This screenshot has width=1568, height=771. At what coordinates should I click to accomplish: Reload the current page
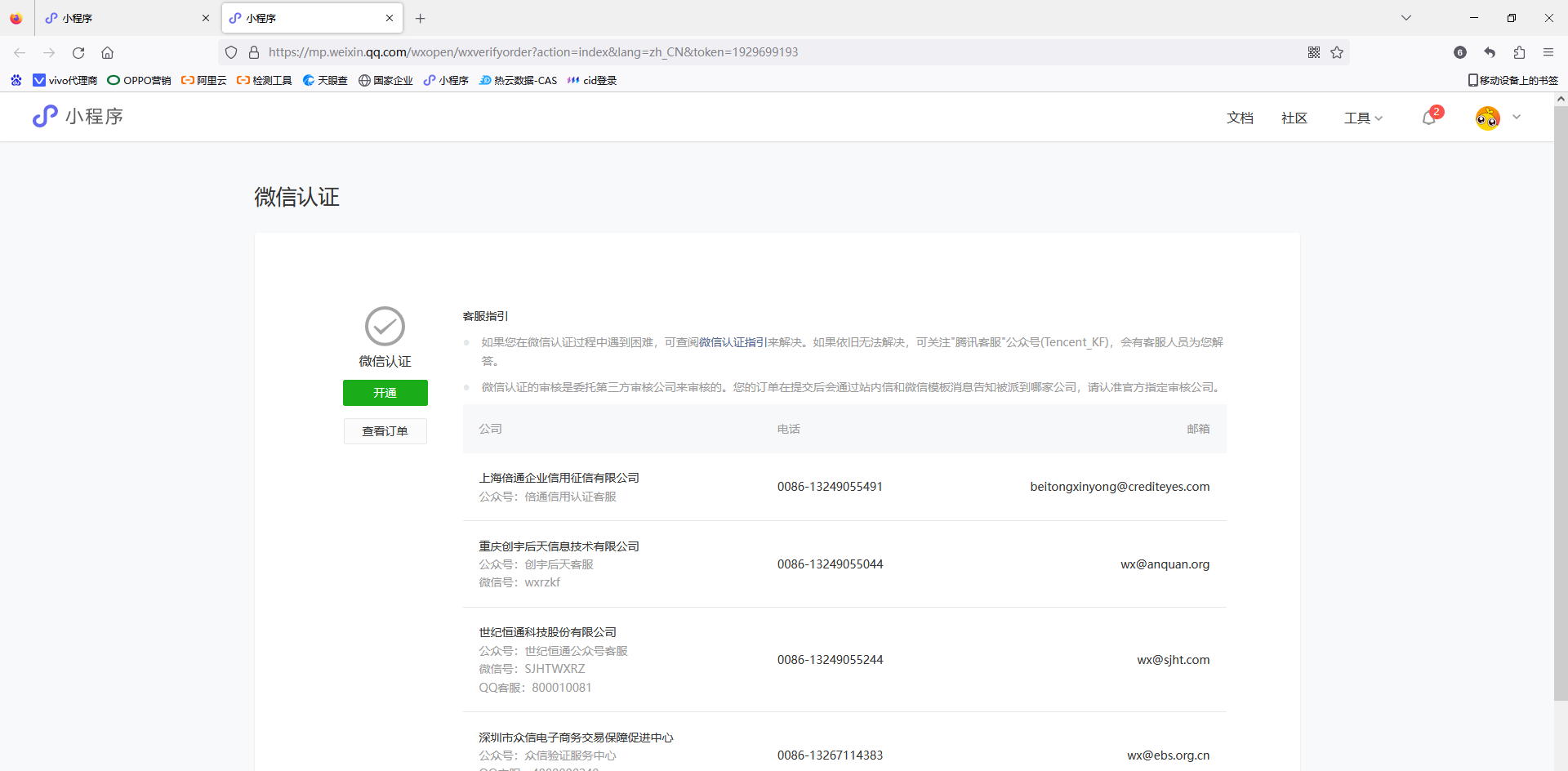point(78,52)
